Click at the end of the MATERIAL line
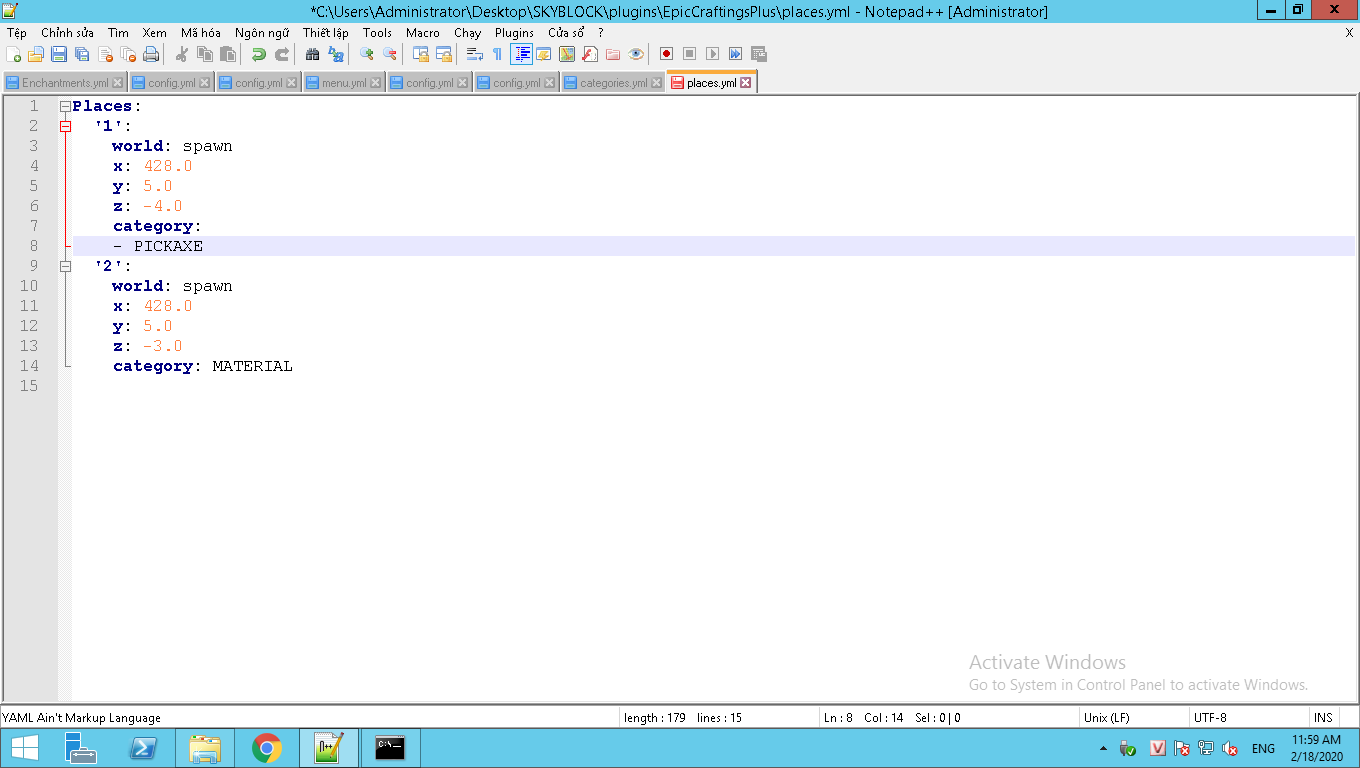The image size is (1360, 768). tap(294, 366)
